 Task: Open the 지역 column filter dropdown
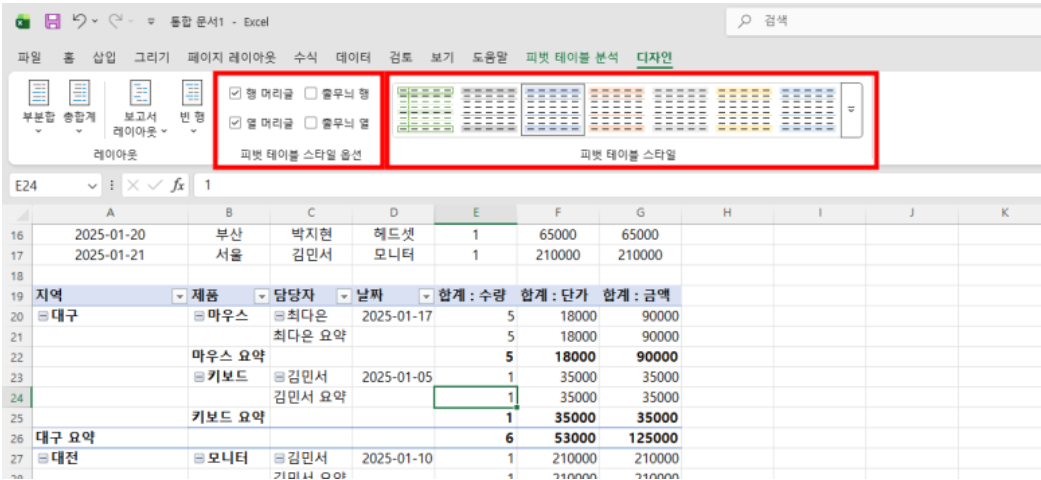tap(180, 296)
